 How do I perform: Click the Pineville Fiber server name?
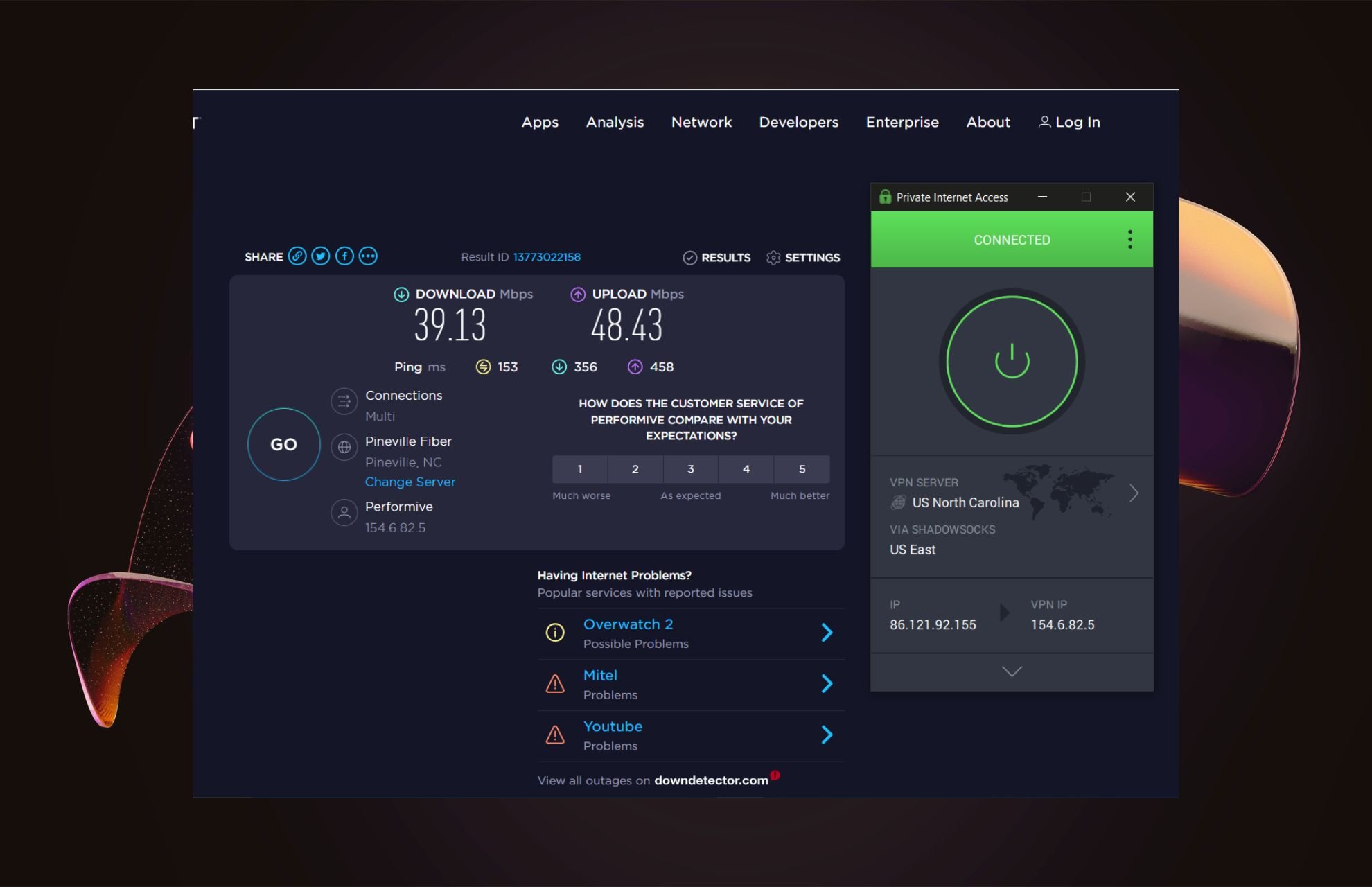pos(408,441)
